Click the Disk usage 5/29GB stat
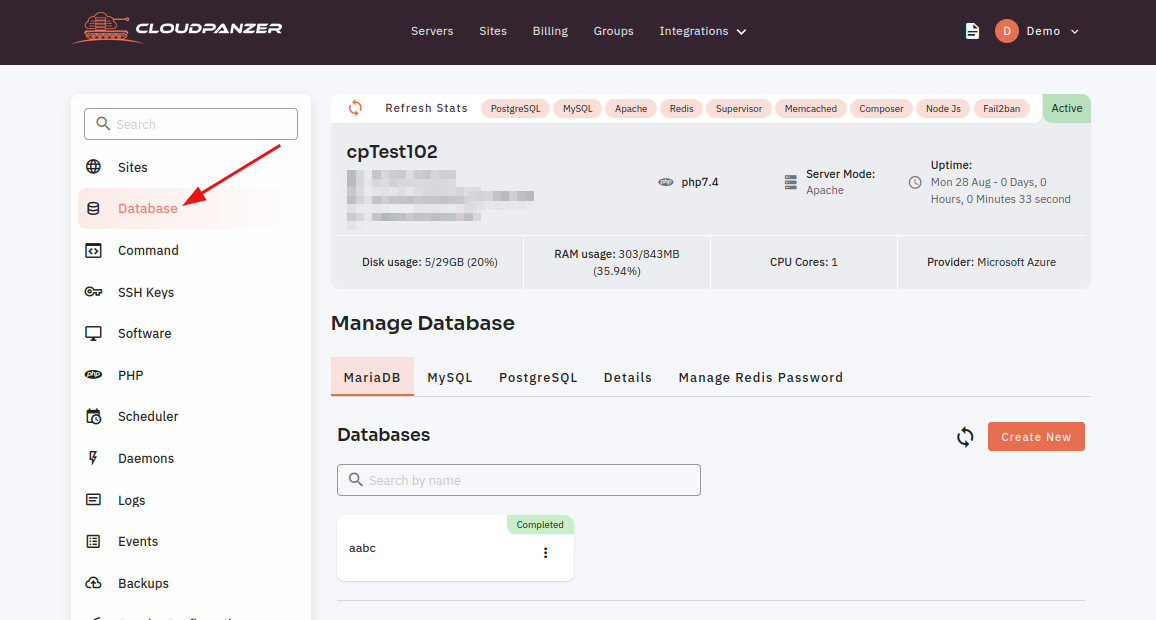 (430, 262)
